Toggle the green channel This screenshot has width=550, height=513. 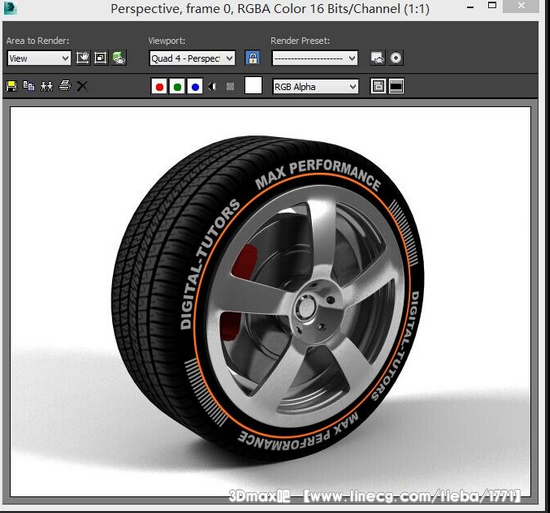tap(177, 87)
